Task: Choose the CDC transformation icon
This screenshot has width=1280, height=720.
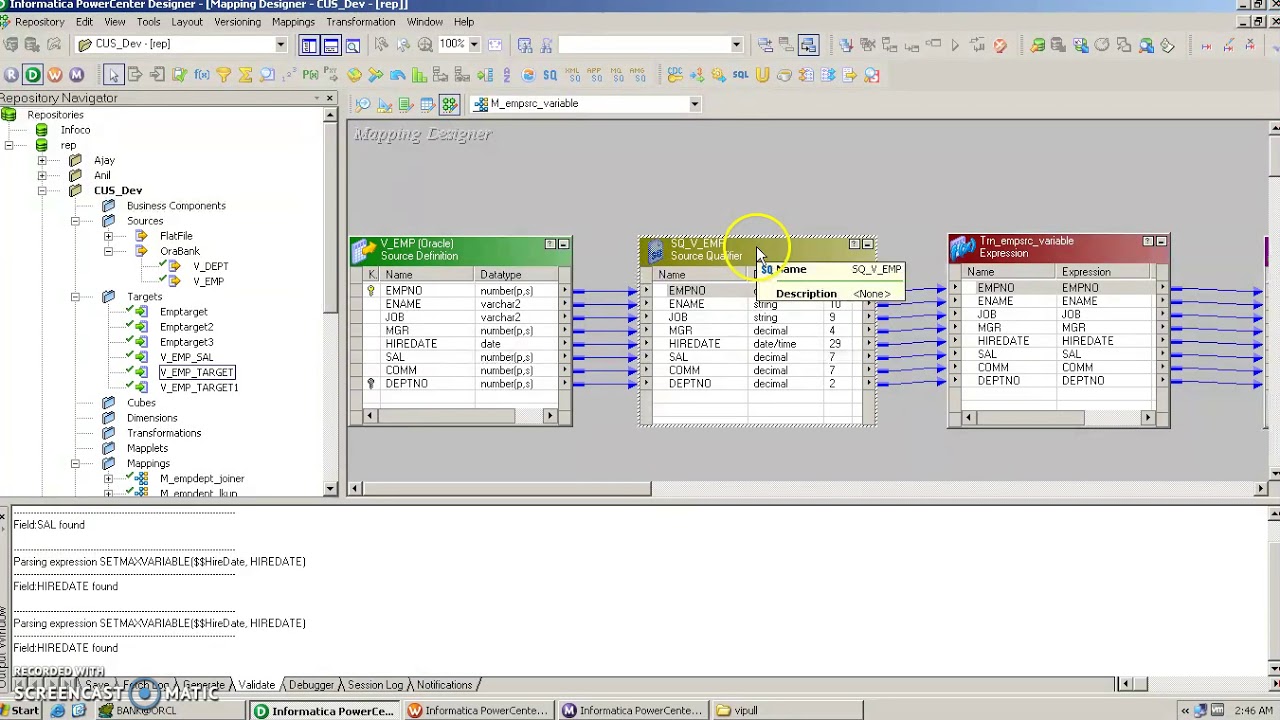Action: click(x=675, y=75)
